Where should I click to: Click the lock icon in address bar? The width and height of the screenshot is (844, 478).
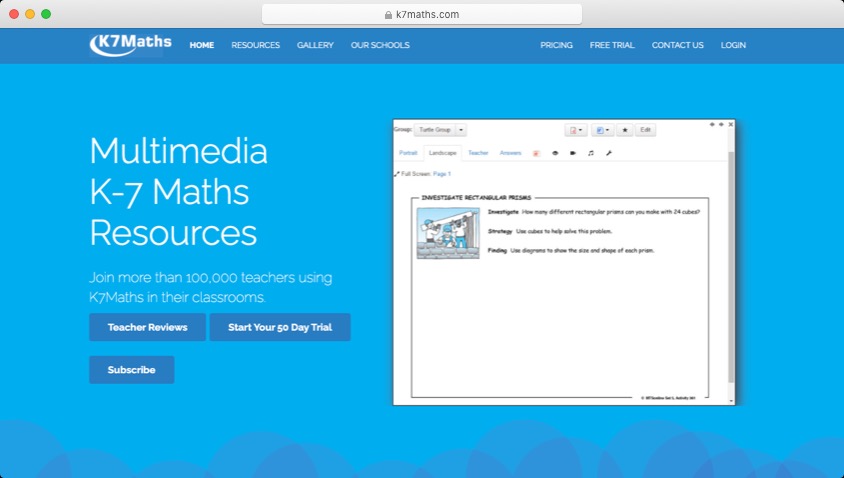[388, 15]
